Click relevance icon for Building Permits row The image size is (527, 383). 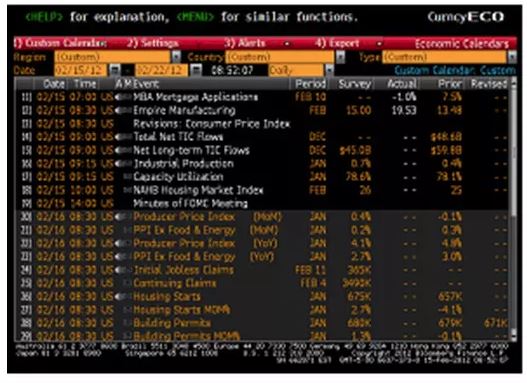[127, 323]
